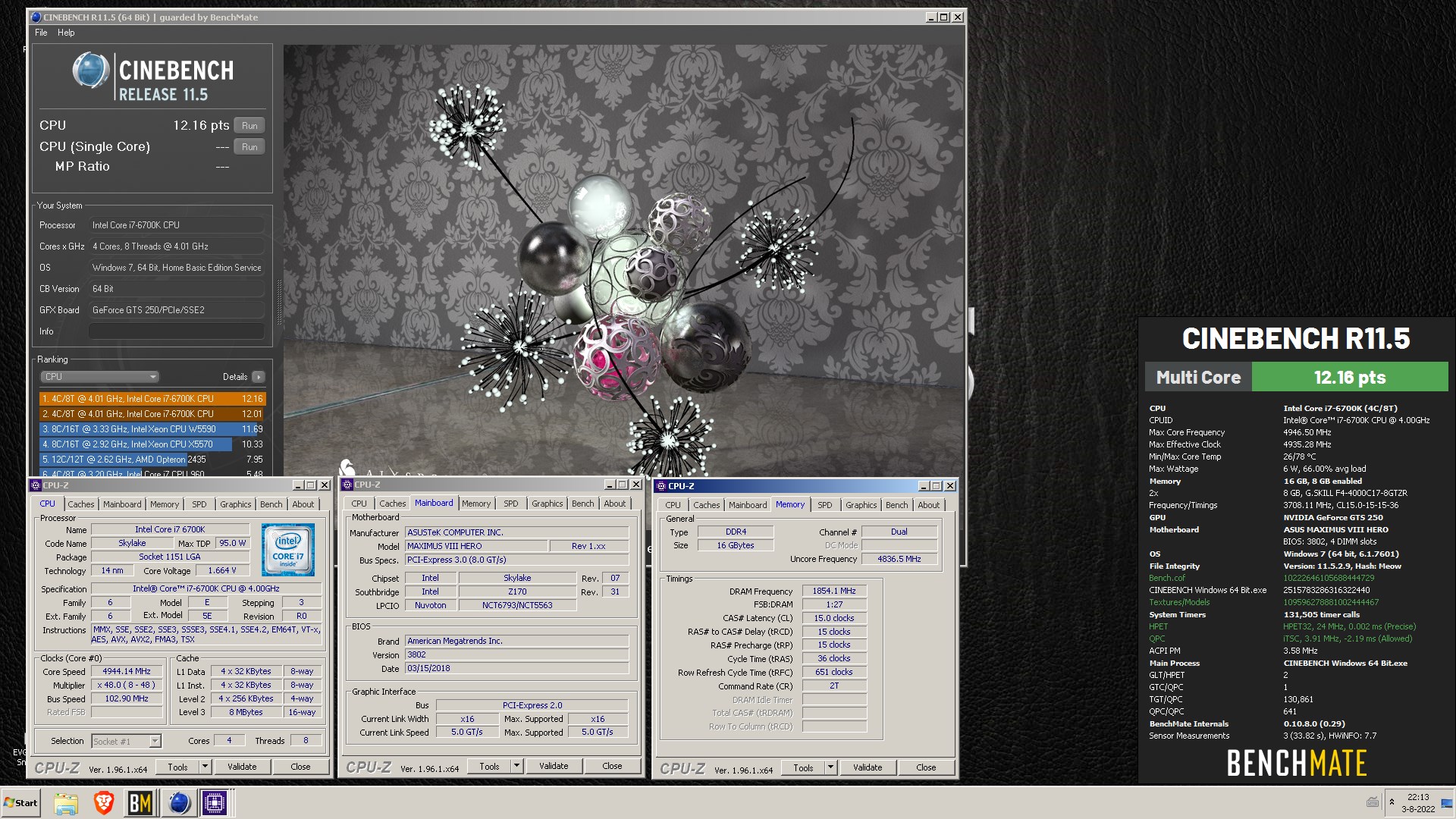Switch to Cinebench taskbar icon
This screenshot has width=1456, height=819.
coord(179,803)
